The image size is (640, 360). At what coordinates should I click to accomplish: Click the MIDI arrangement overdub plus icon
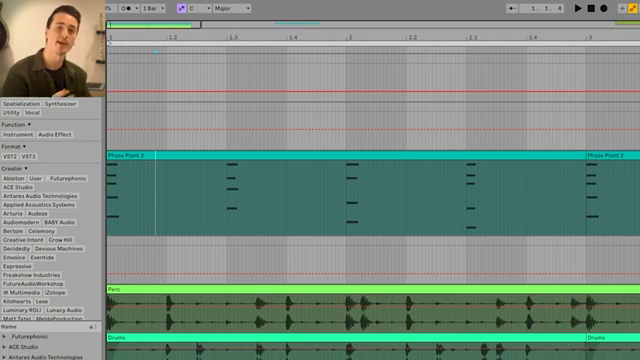coord(622,8)
